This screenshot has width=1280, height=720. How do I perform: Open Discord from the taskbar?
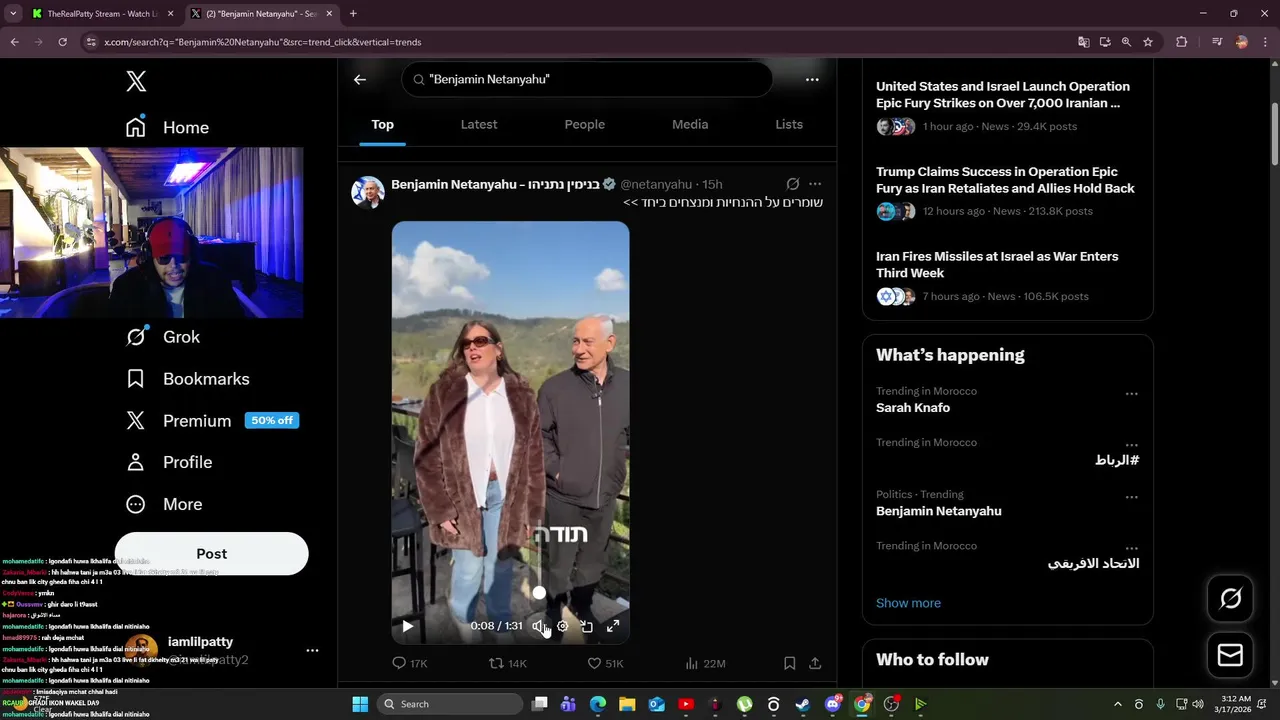coord(833,704)
